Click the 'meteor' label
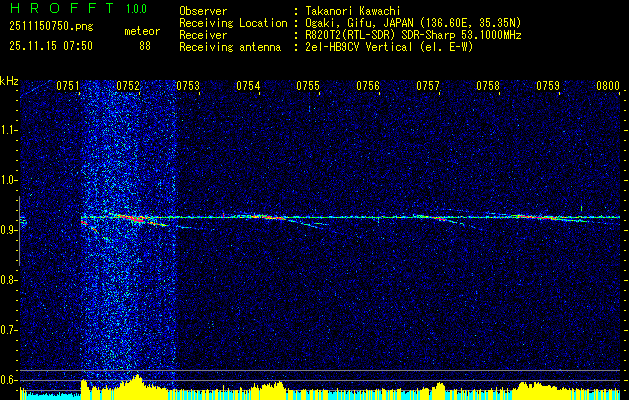629x400 pixels. 142,31
